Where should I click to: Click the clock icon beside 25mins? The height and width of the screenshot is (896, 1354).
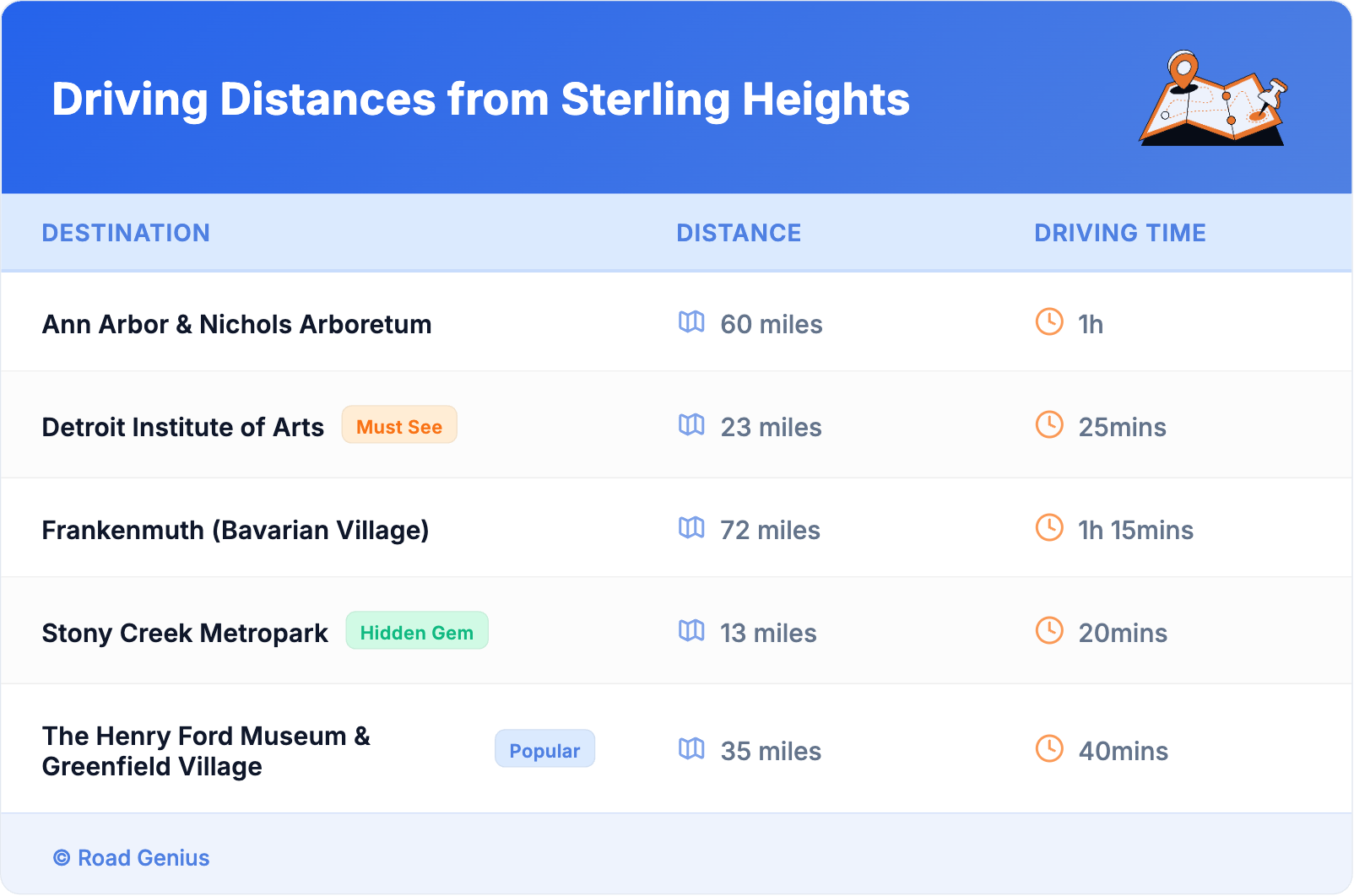(1049, 424)
